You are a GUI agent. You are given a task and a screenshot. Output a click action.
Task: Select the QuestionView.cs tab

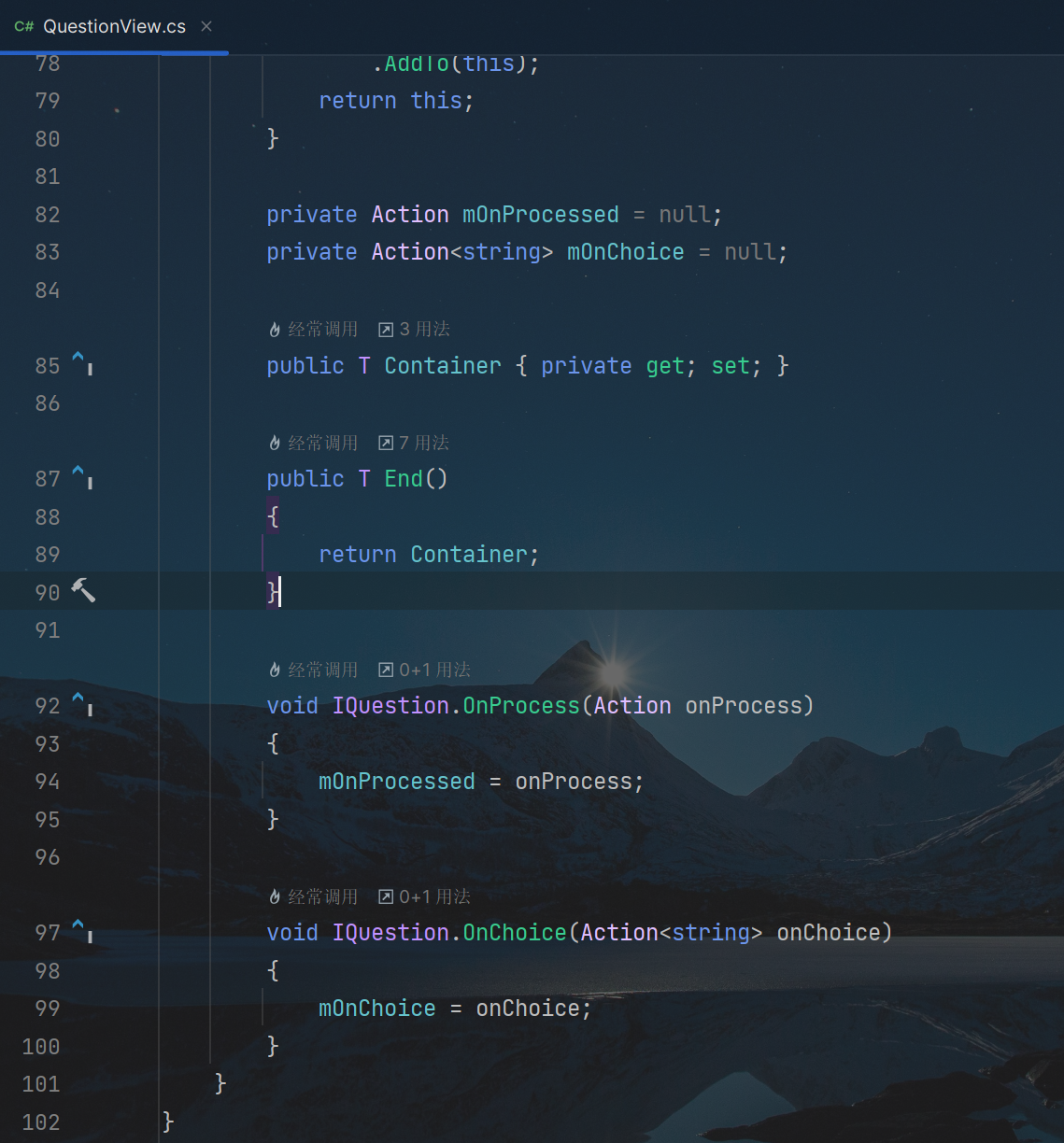pyautogui.click(x=114, y=26)
